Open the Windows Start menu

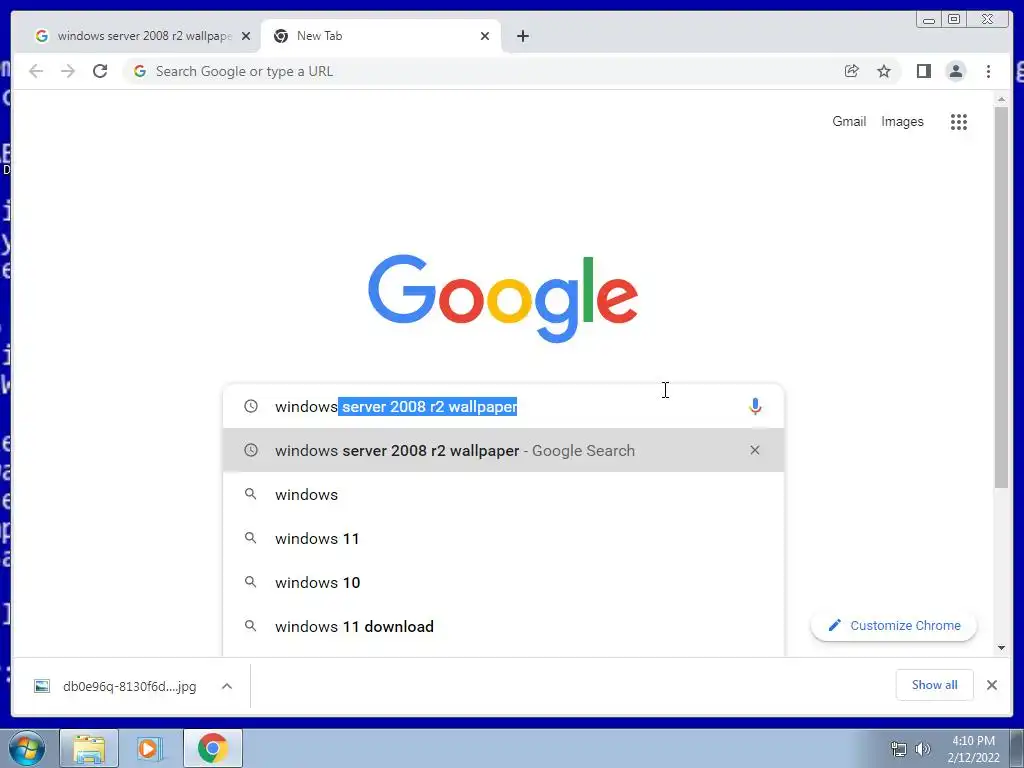(27, 748)
